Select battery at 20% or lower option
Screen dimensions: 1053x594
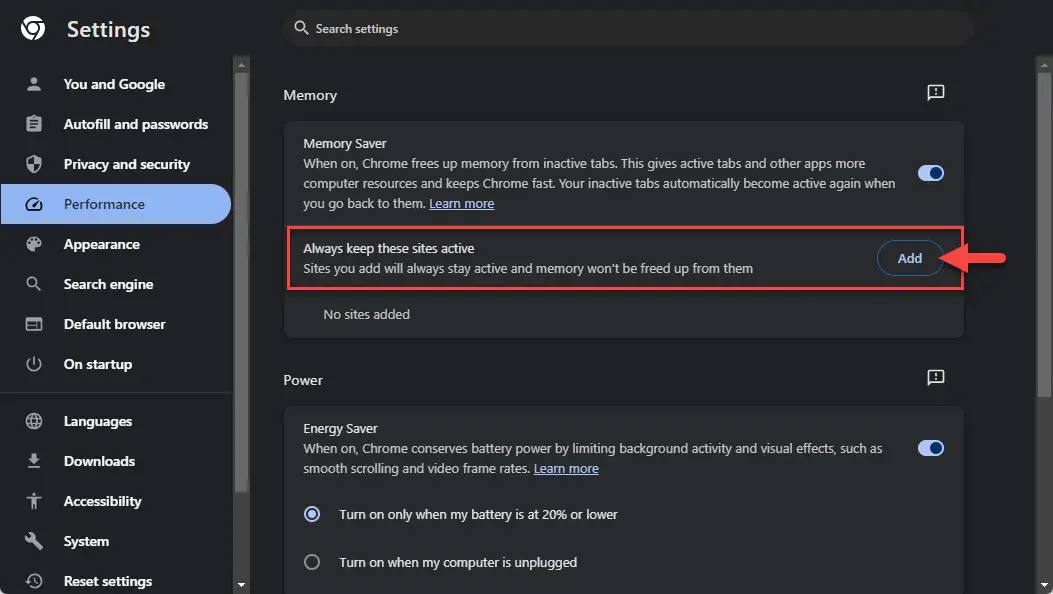311,513
